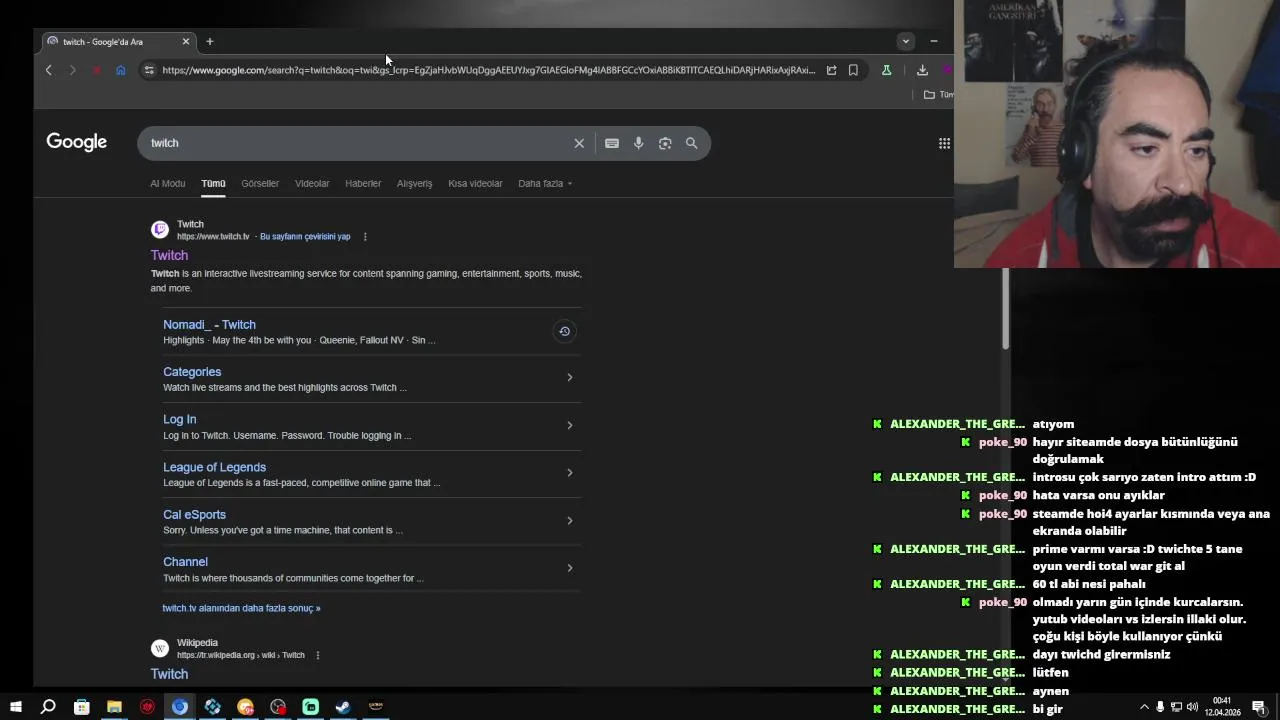Open the Haberler tab
Screen dimensions: 1280x720
[x=363, y=183]
